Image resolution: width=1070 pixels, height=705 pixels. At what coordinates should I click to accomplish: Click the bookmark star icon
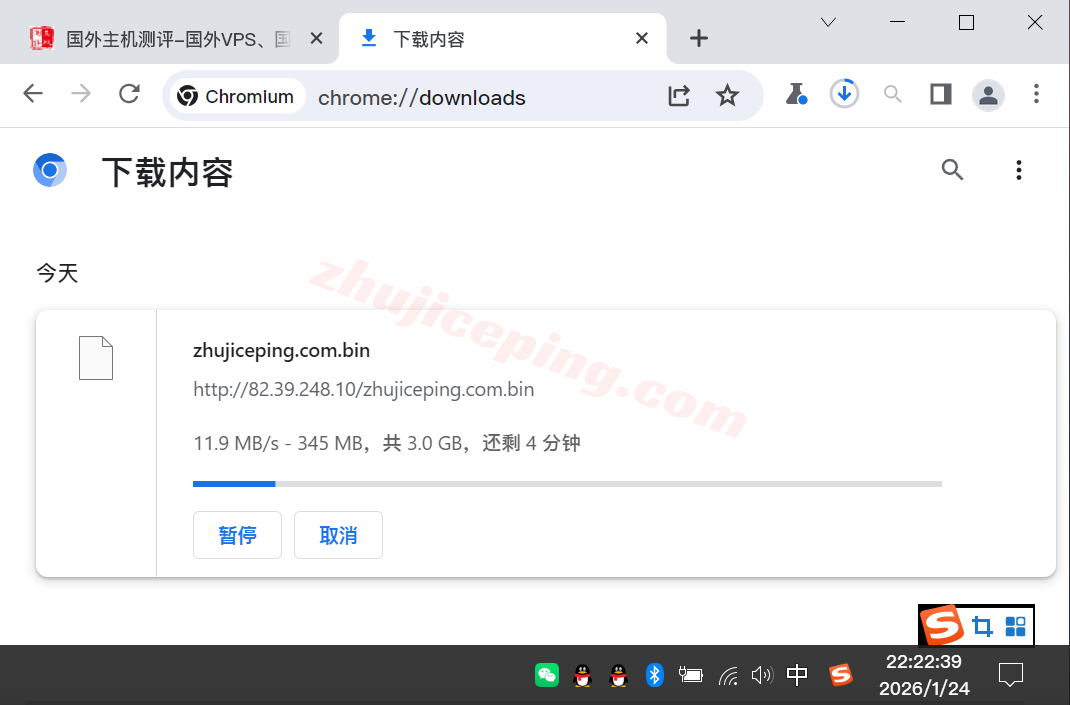tap(727, 95)
